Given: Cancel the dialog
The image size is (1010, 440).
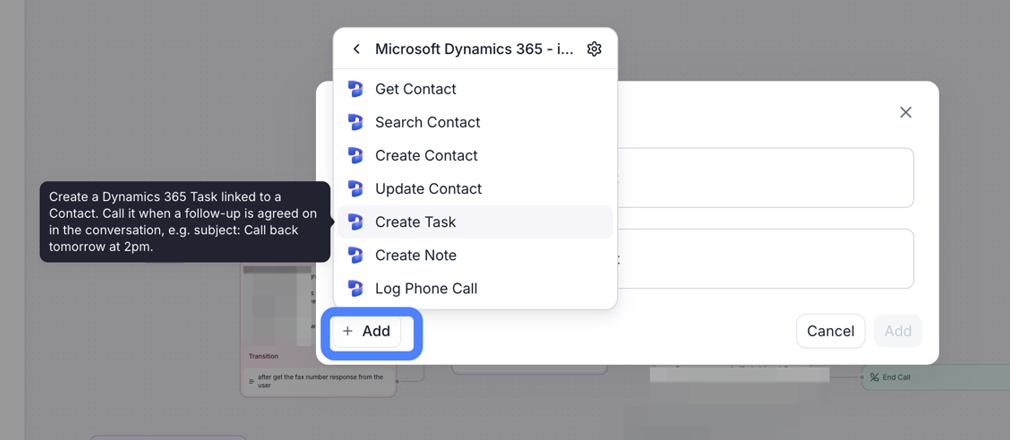Looking at the screenshot, I should point(830,331).
